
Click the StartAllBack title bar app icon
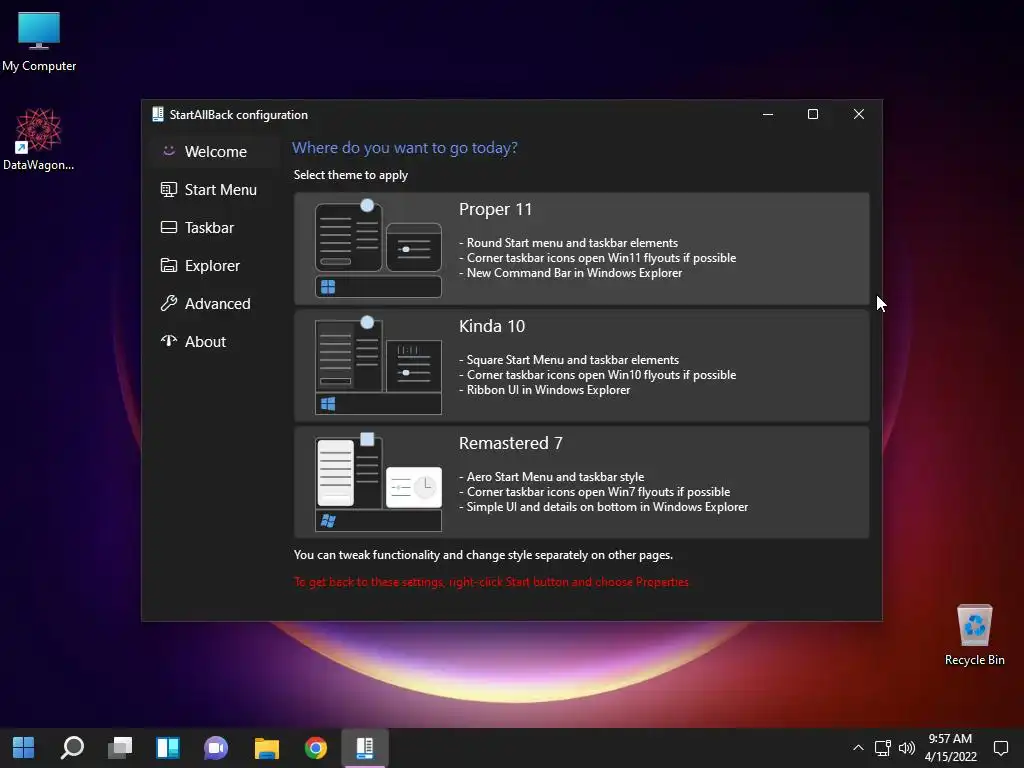(x=157, y=114)
